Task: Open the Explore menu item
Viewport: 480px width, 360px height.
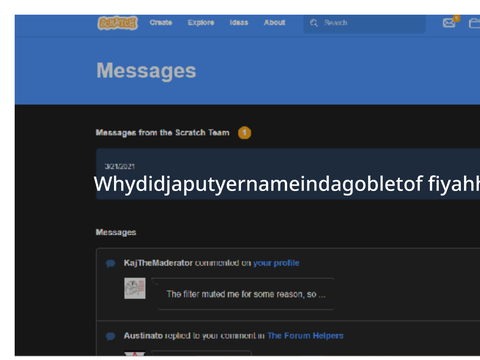Action: coord(201,23)
